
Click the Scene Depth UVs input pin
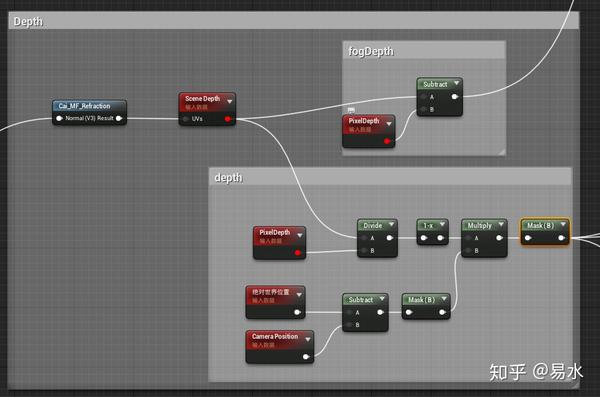(x=186, y=119)
